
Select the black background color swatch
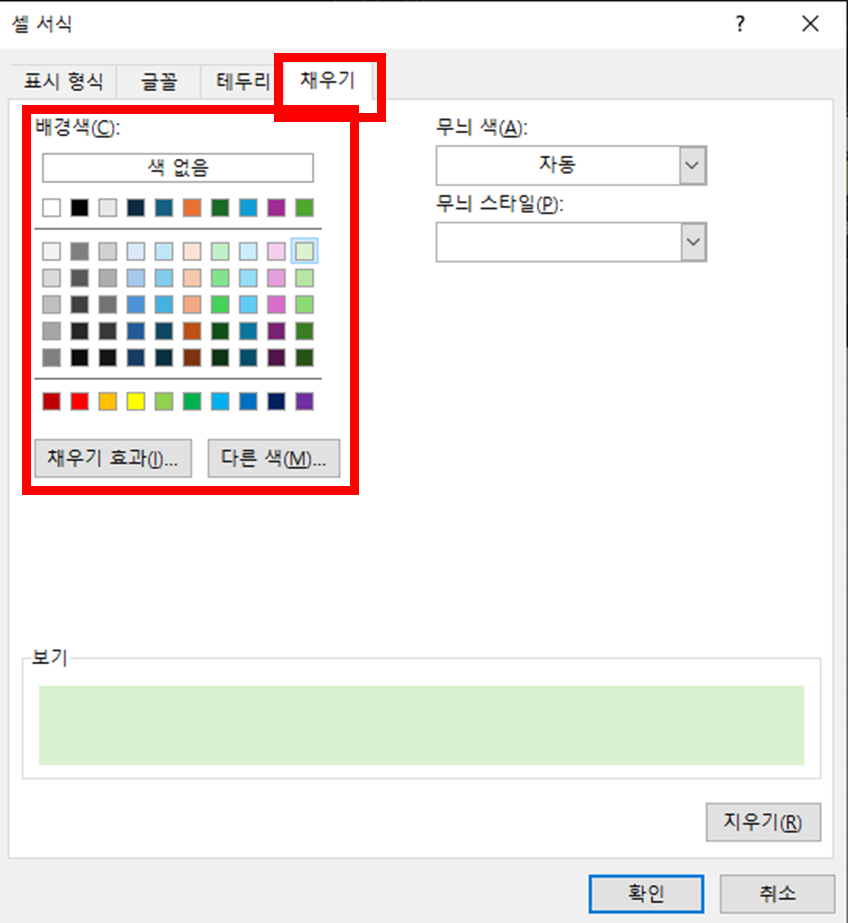pyautogui.click(x=79, y=207)
